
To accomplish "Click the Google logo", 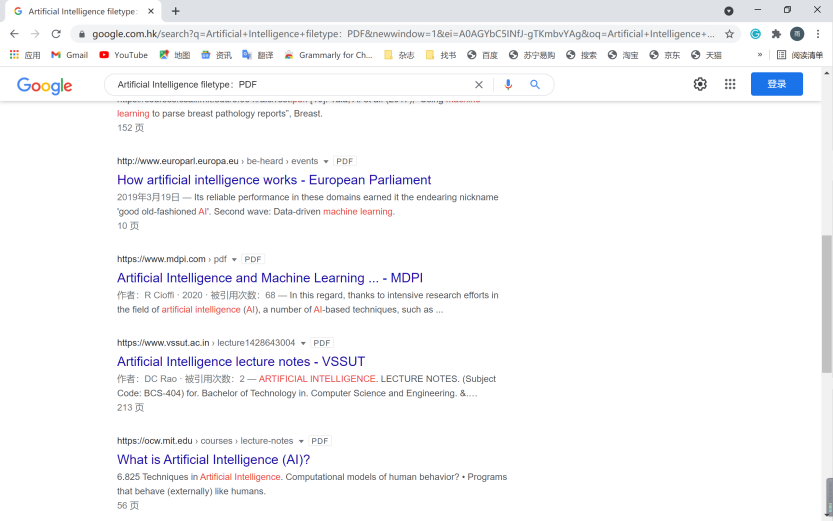I will coord(45,86).
